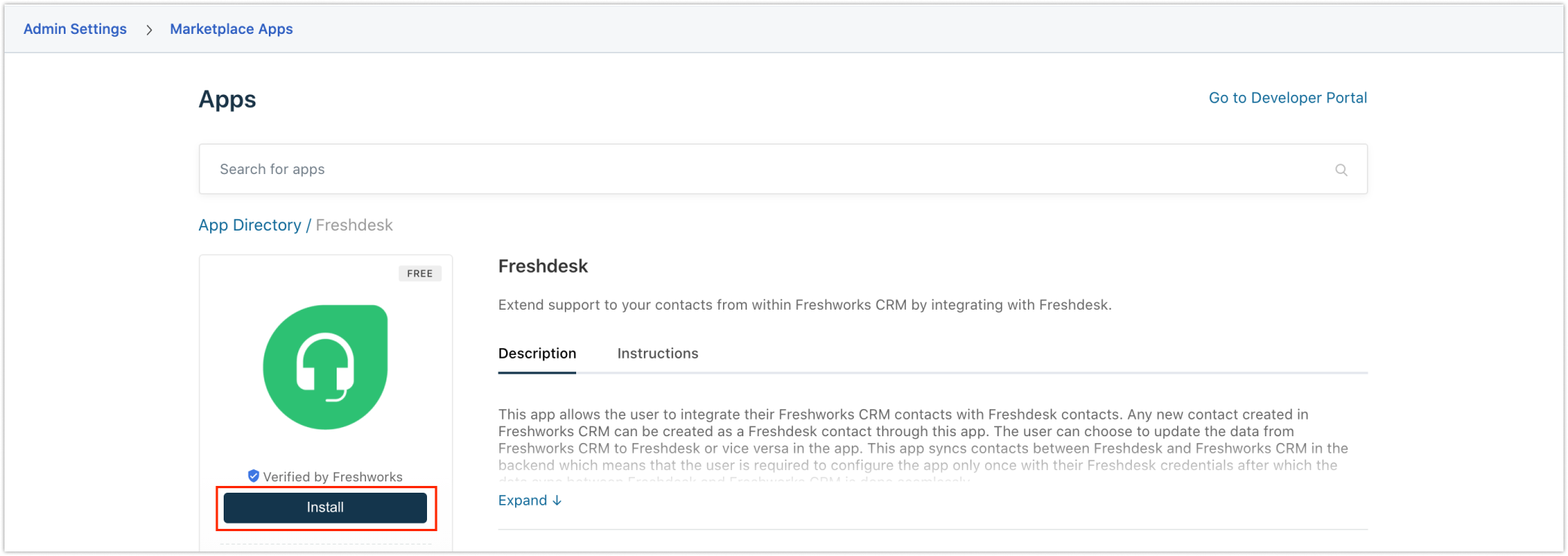Click the magnifier search icon
The image size is (1568, 556).
coord(1341,170)
